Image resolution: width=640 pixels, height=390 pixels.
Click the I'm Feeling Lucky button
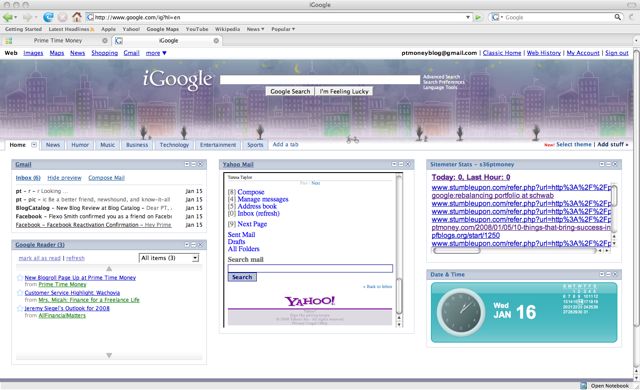[x=344, y=91]
